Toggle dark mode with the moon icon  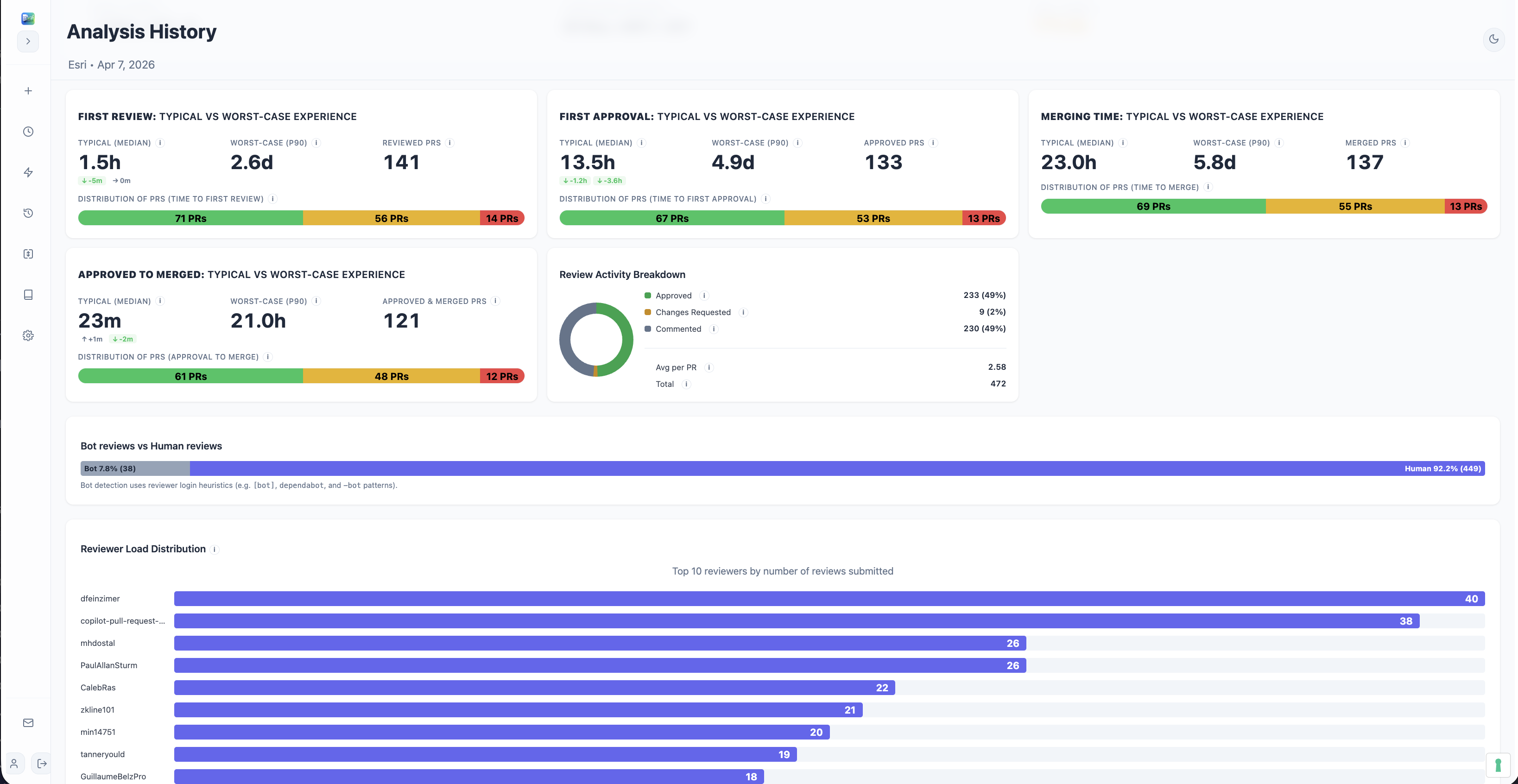1493,39
